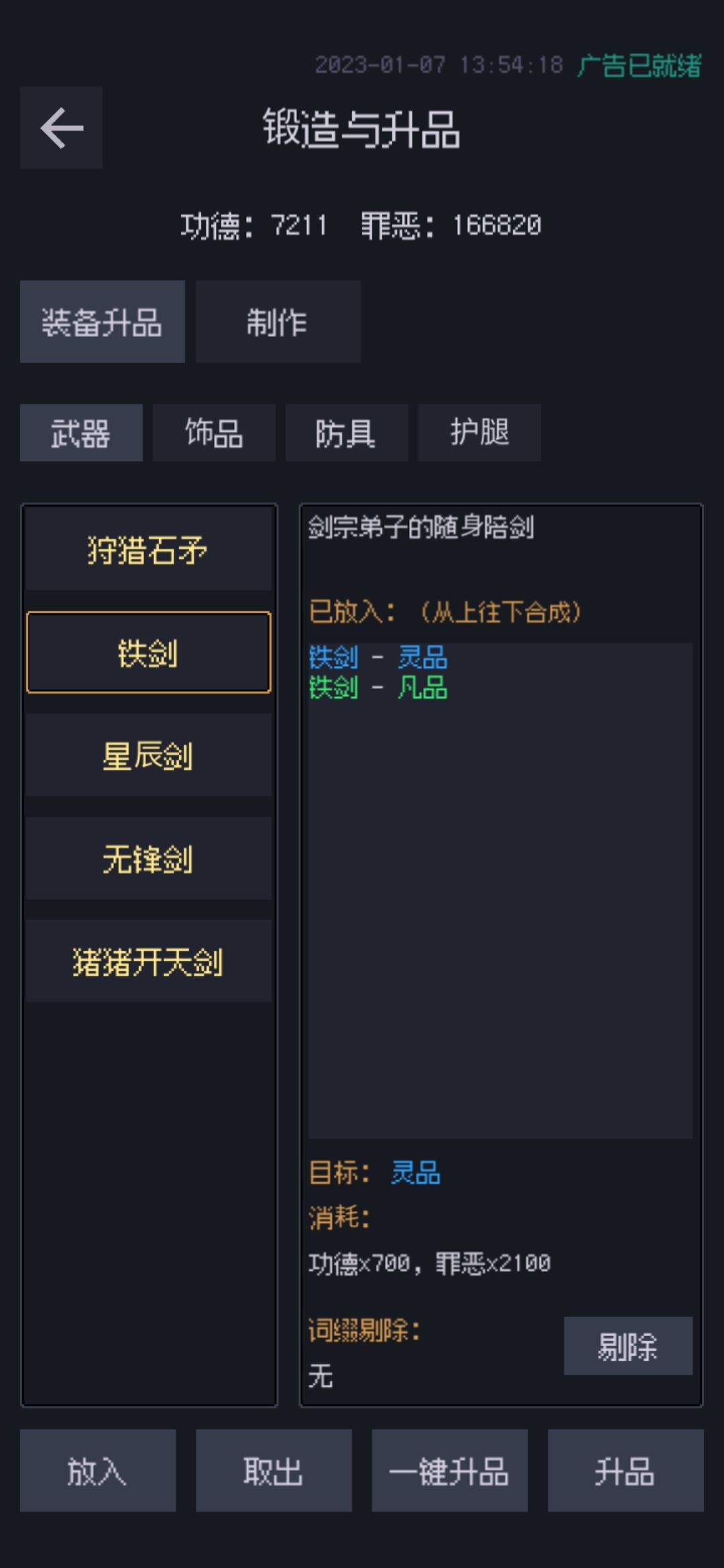Select the 武器 category tab
This screenshot has width=724, height=1568.
coord(81,433)
